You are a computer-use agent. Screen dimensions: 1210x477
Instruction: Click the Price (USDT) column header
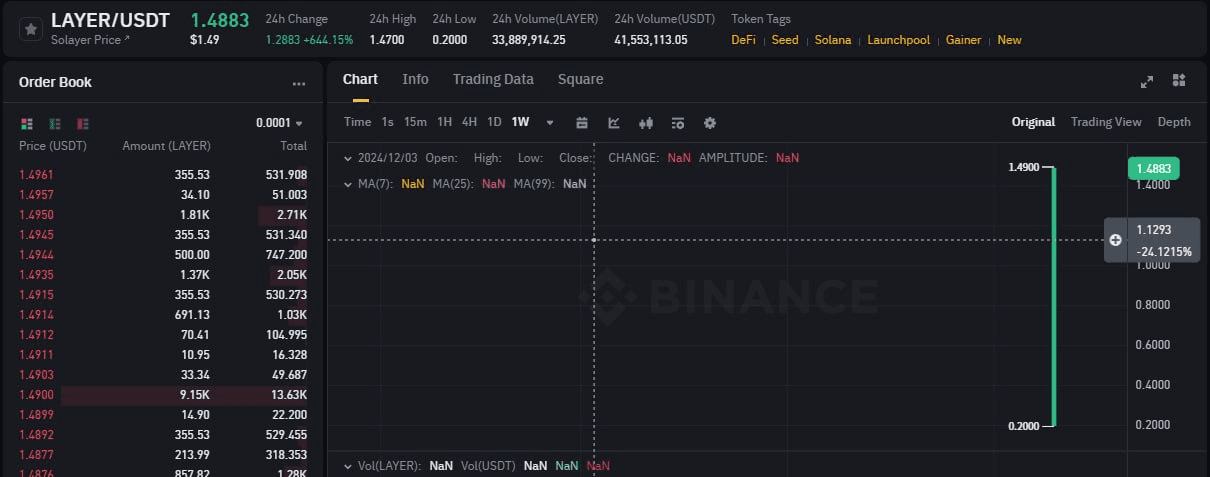point(53,146)
